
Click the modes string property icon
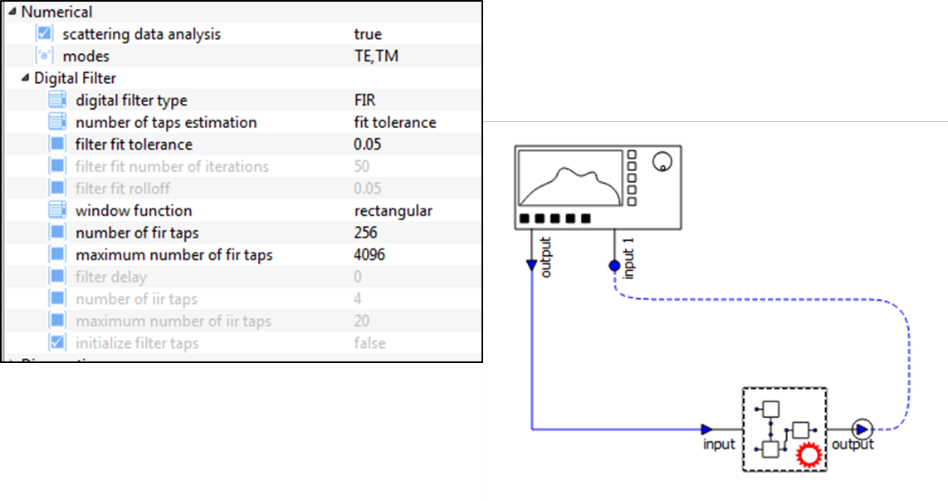(x=44, y=56)
